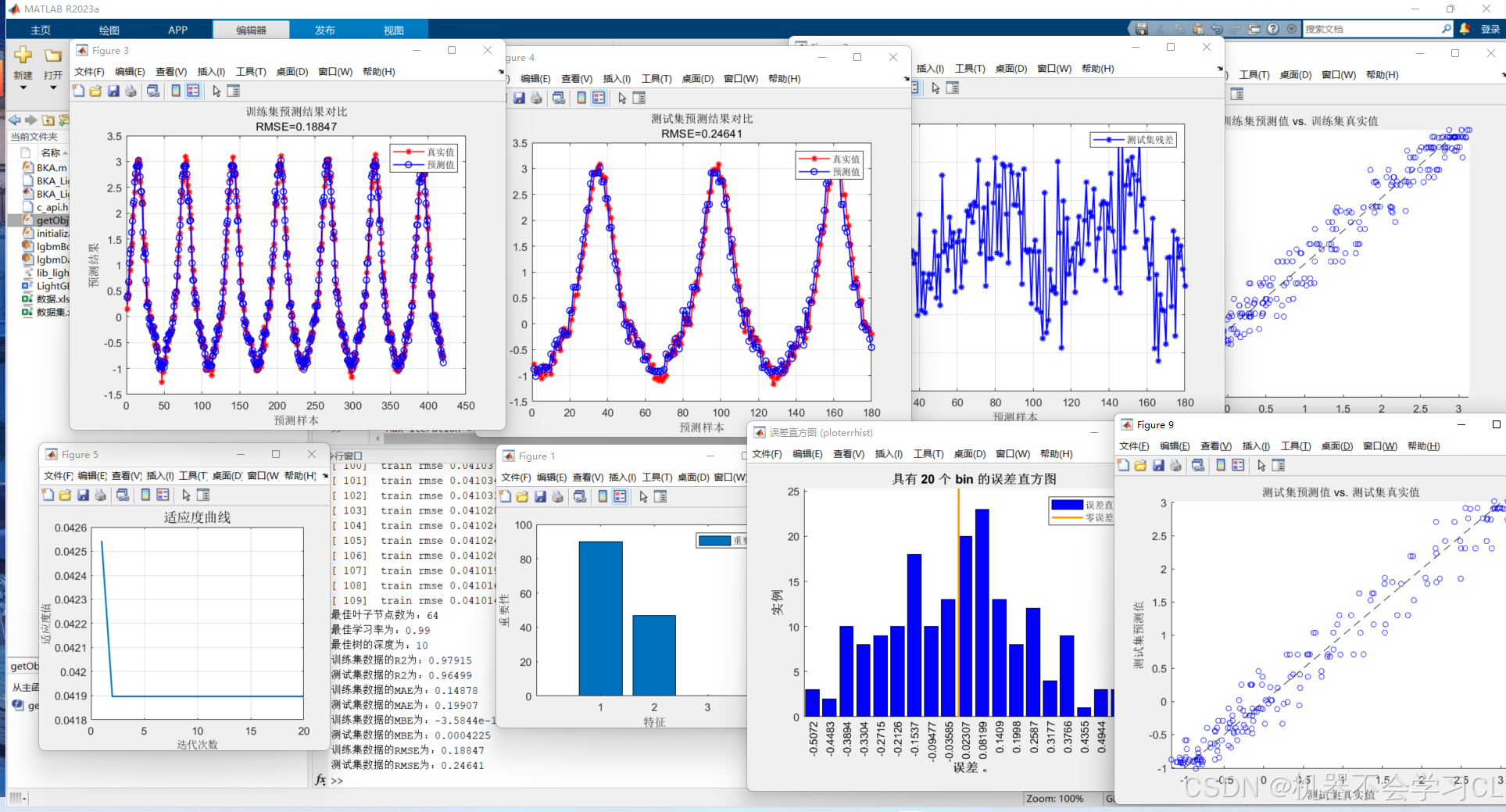Click Open File icon in Figure 3 toolbar
This screenshot has width=1506, height=812.
pyautogui.click(x=95, y=91)
